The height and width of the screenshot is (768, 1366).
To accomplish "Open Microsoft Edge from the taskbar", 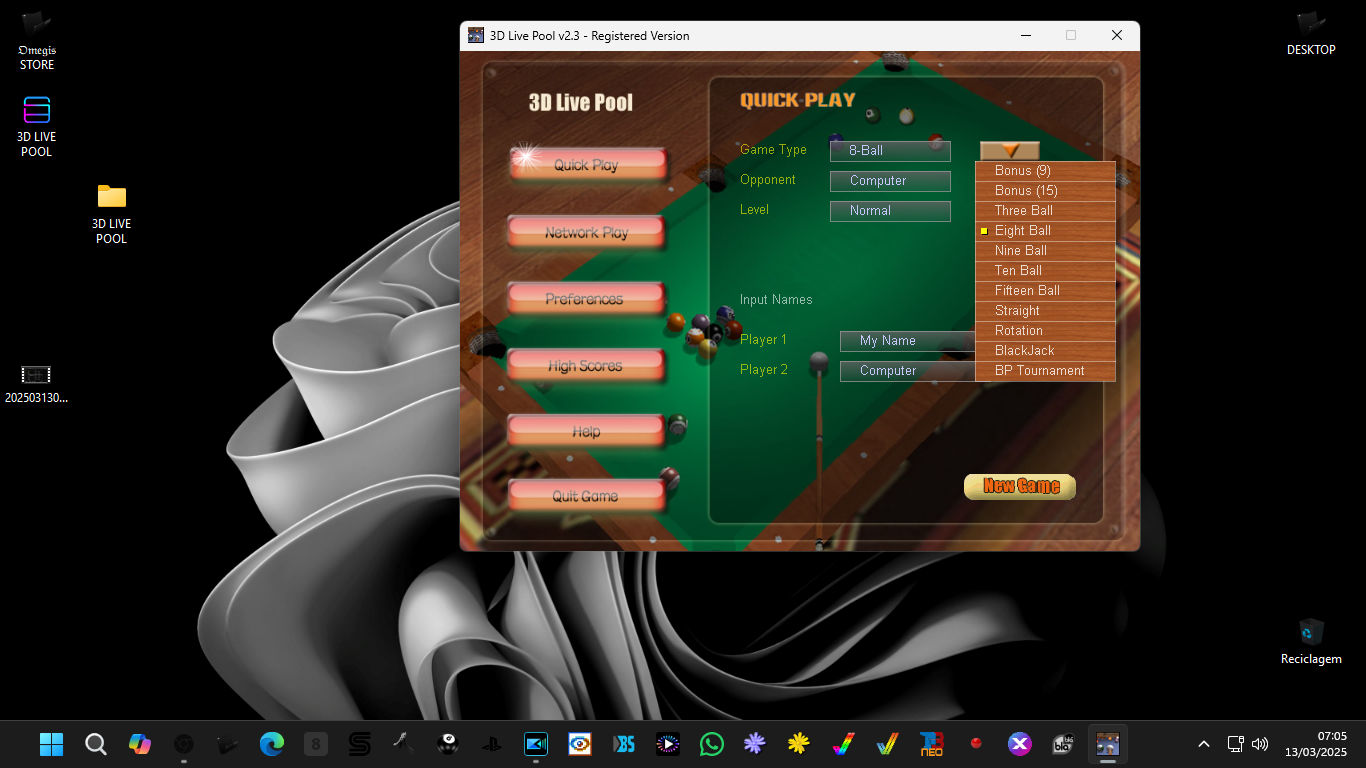I will tap(271, 744).
